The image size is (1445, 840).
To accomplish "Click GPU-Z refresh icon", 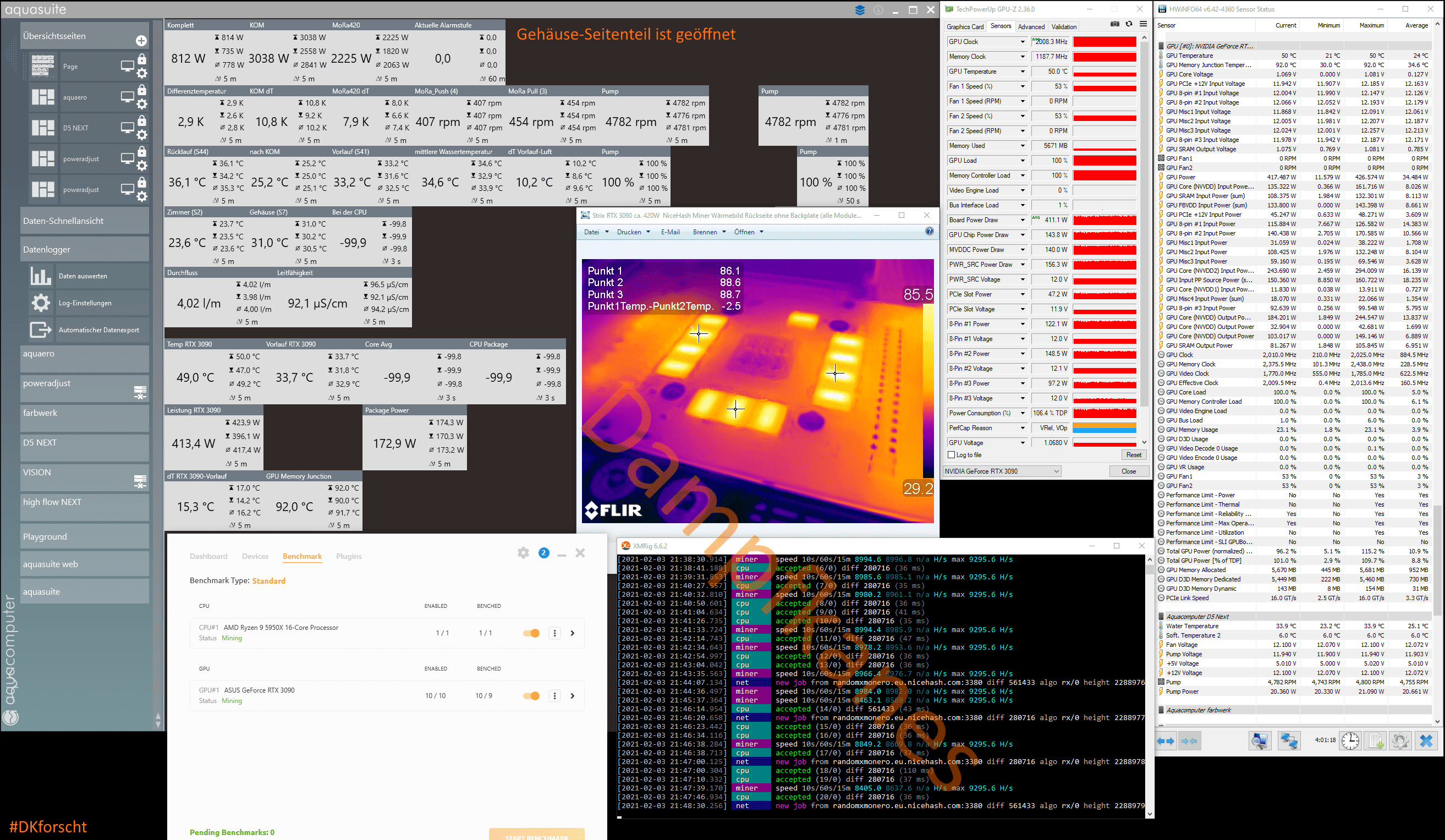I will (x=1129, y=24).
